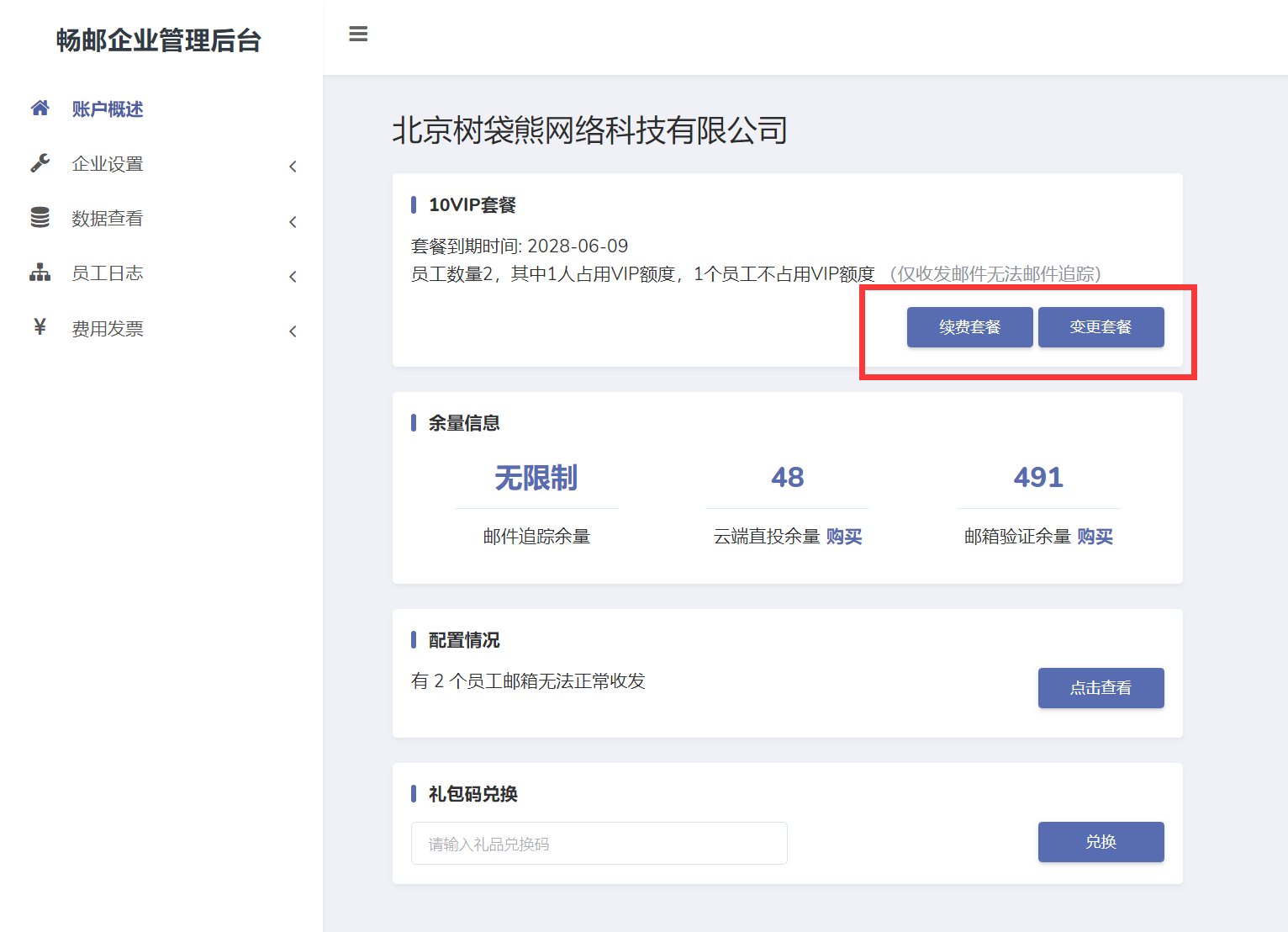
Task: Click 点击查看 button in 配置情况
Action: coord(1101,688)
